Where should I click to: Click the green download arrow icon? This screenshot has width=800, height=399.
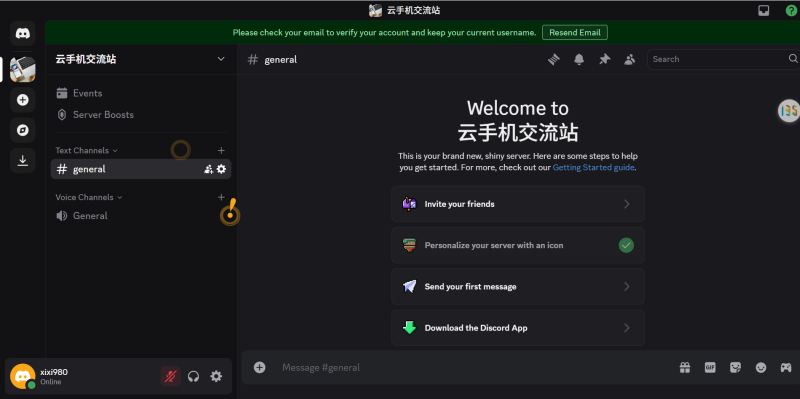pyautogui.click(x=409, y=328)
